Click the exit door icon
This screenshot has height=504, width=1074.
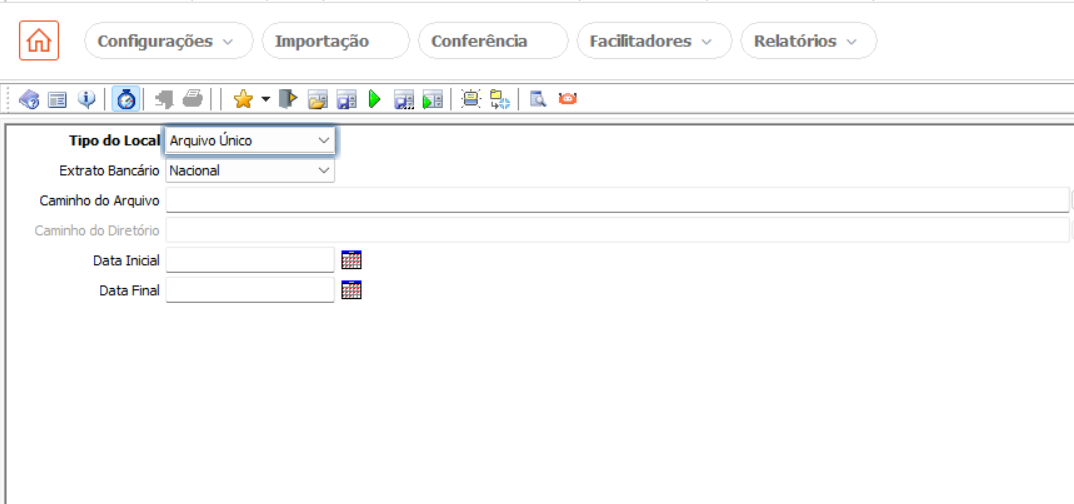288,100
